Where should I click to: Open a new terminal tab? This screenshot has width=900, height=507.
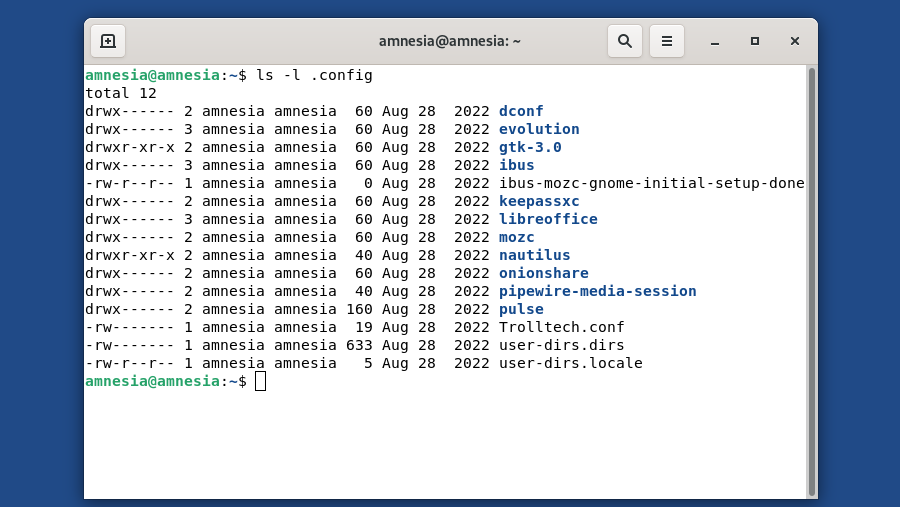[108, 41]
